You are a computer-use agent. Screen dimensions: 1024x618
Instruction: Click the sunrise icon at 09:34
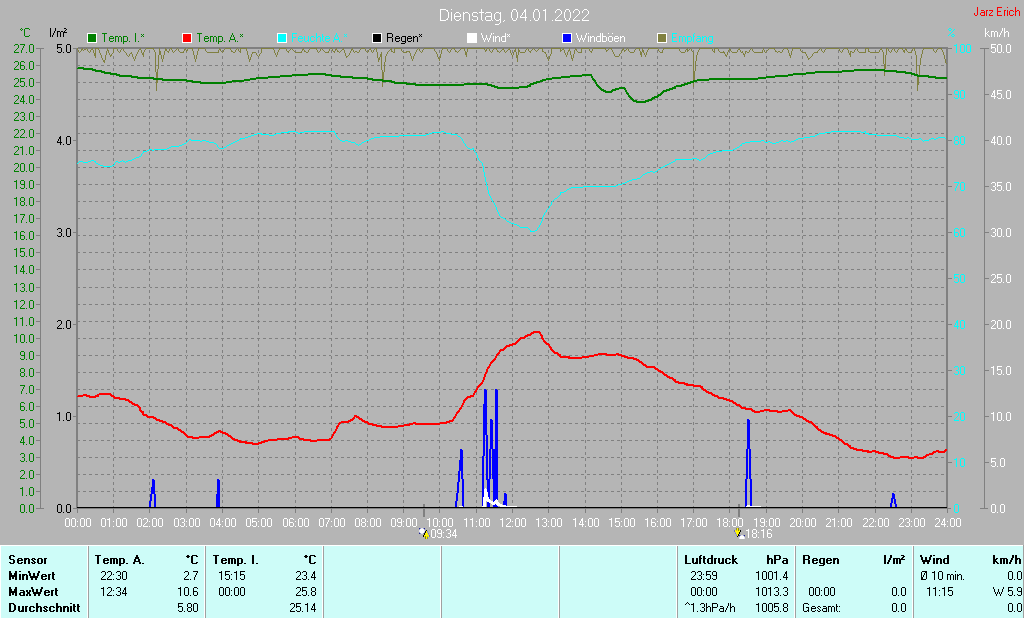[425, 534]
